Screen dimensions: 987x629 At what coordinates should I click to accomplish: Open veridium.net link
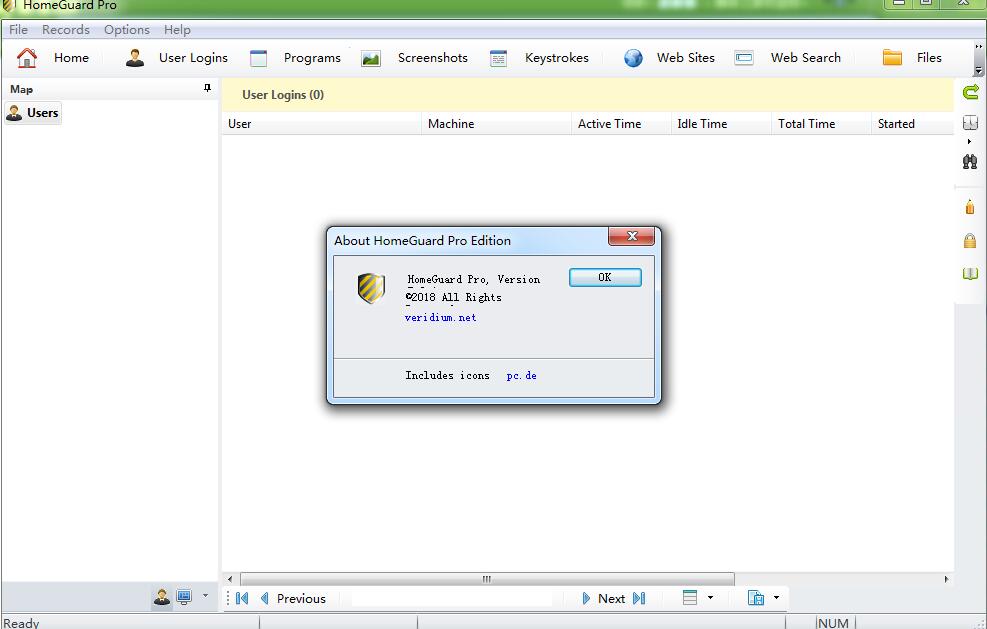point(441,317)
